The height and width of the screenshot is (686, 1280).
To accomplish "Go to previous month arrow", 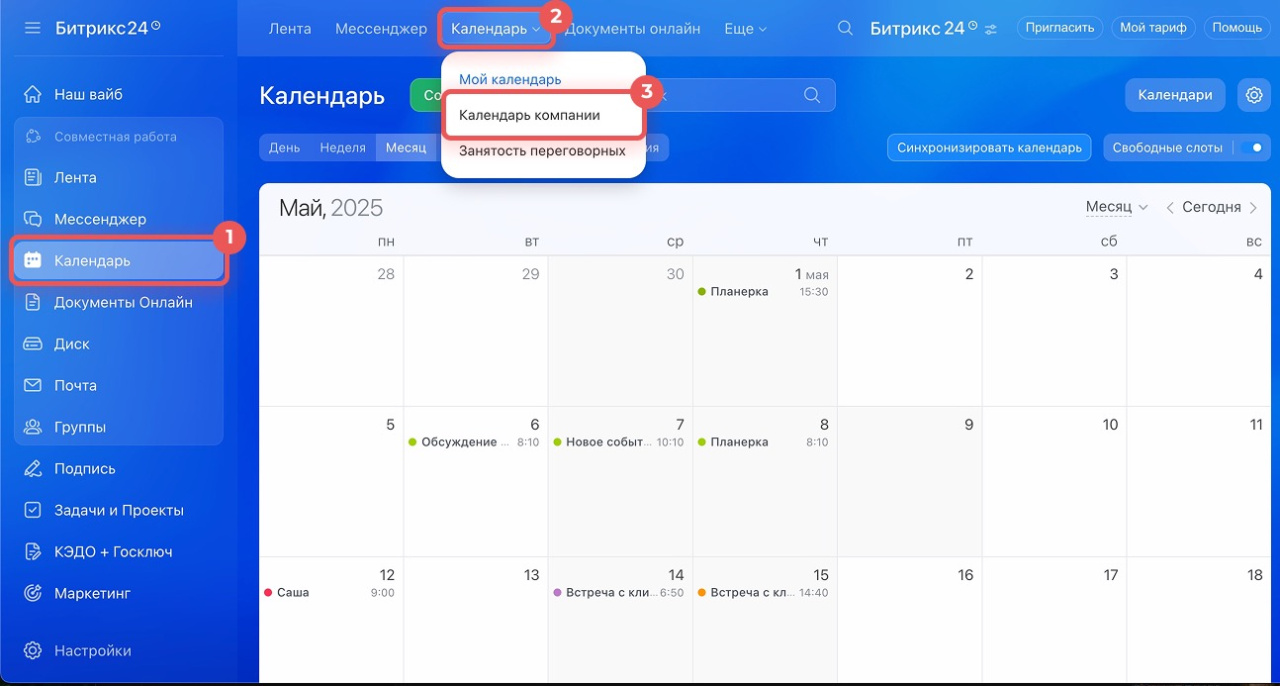I will click(1170, 208).
